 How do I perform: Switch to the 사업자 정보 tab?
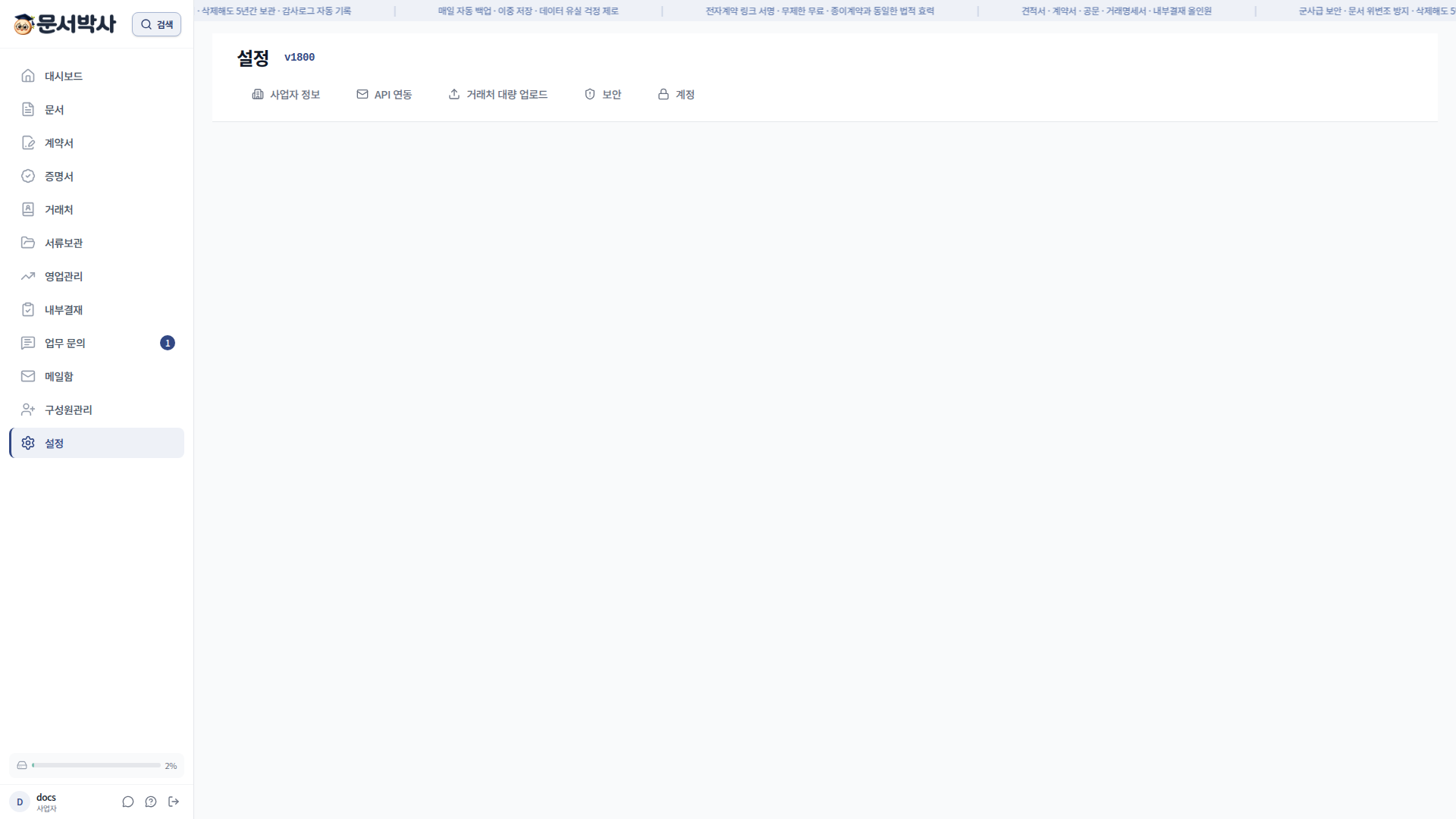tap(286, 94)
